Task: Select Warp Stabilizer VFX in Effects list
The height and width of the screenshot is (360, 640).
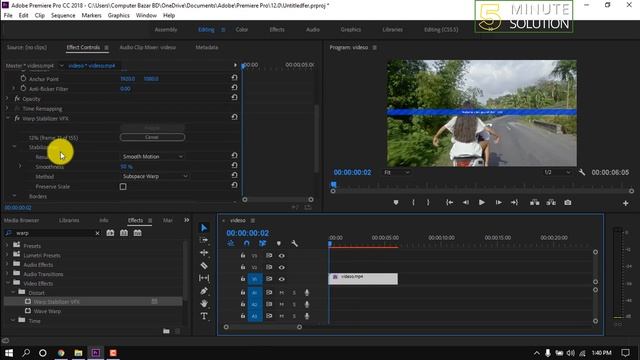Action: [57, 302]
